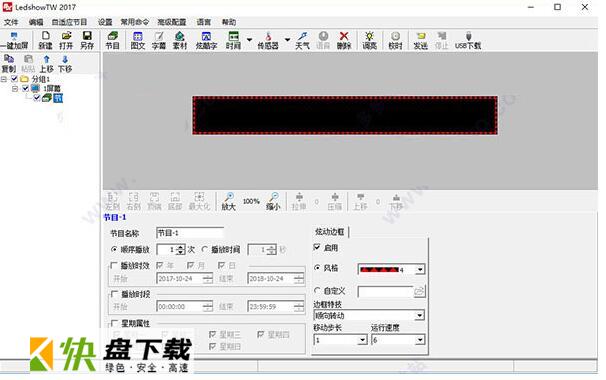606x380 pixels.
Task: Zoom in preview with 放大
Action: tap(228, 201)
